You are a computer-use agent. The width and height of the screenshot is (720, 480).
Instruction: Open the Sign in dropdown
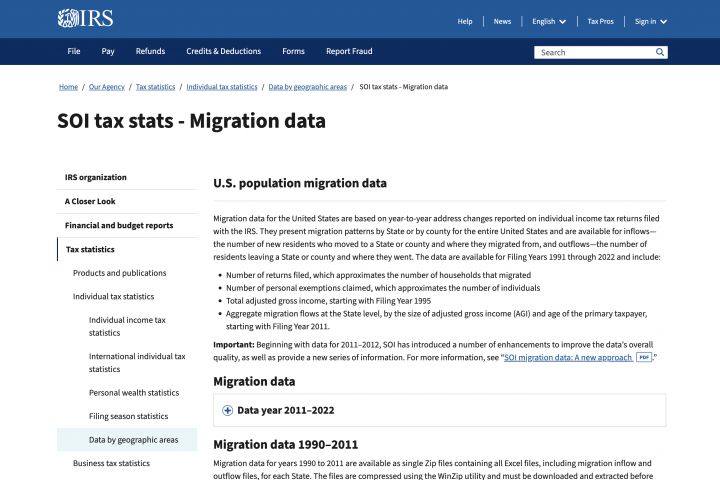[651, 22]
